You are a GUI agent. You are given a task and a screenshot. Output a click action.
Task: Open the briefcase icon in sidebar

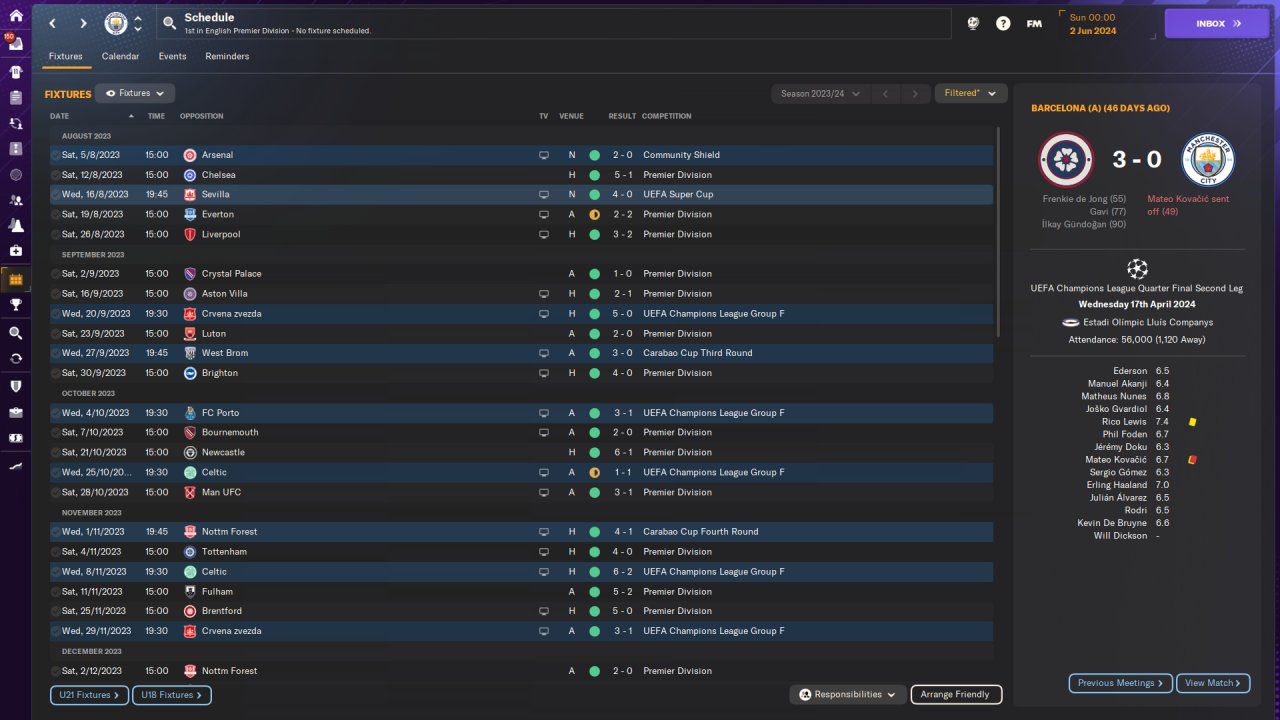pyautogui.click(x=15, y=412)
